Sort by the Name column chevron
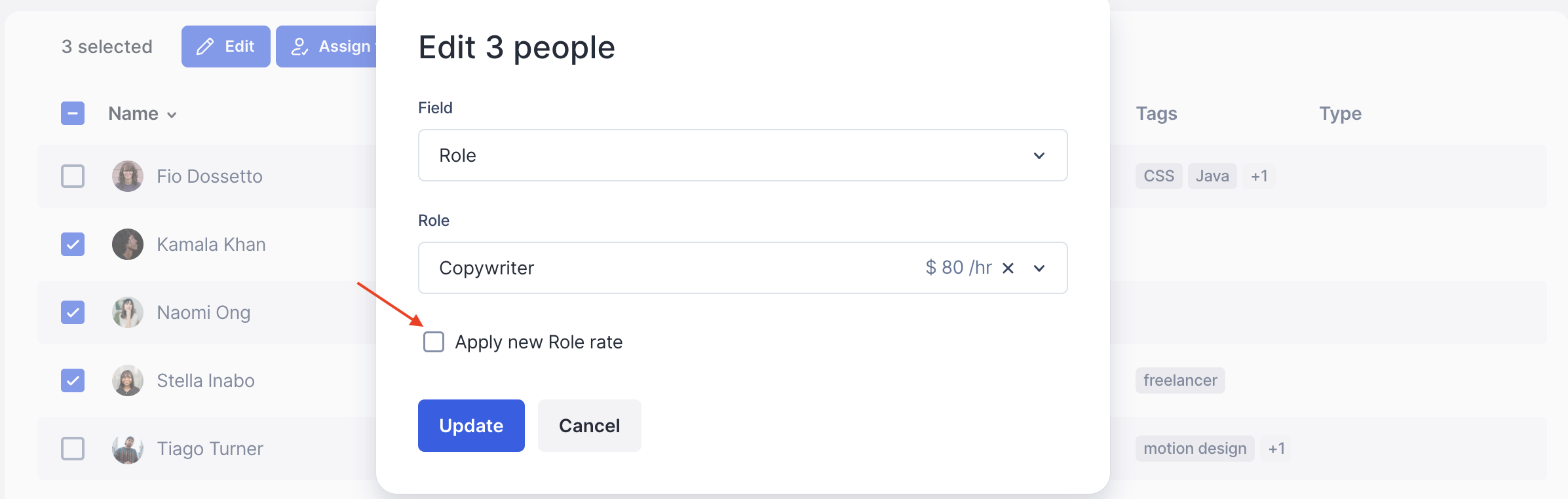Viewport: 1568px width, 499px height. pos(172,115)
